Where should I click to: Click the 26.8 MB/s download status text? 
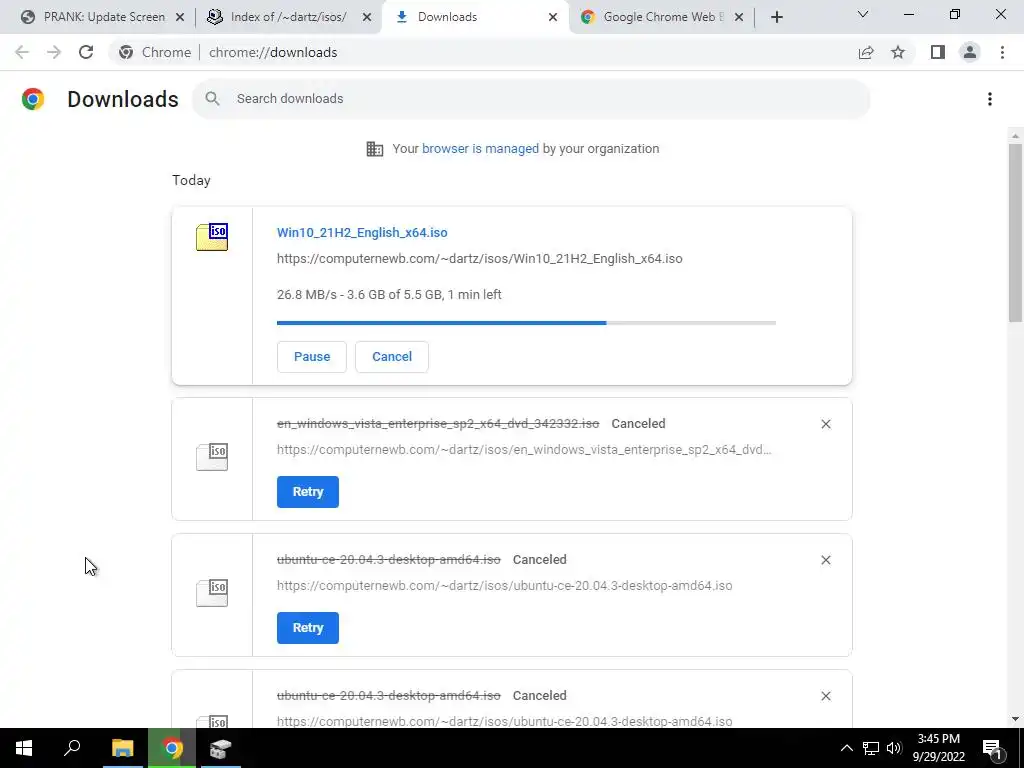[x=389, y=295]
